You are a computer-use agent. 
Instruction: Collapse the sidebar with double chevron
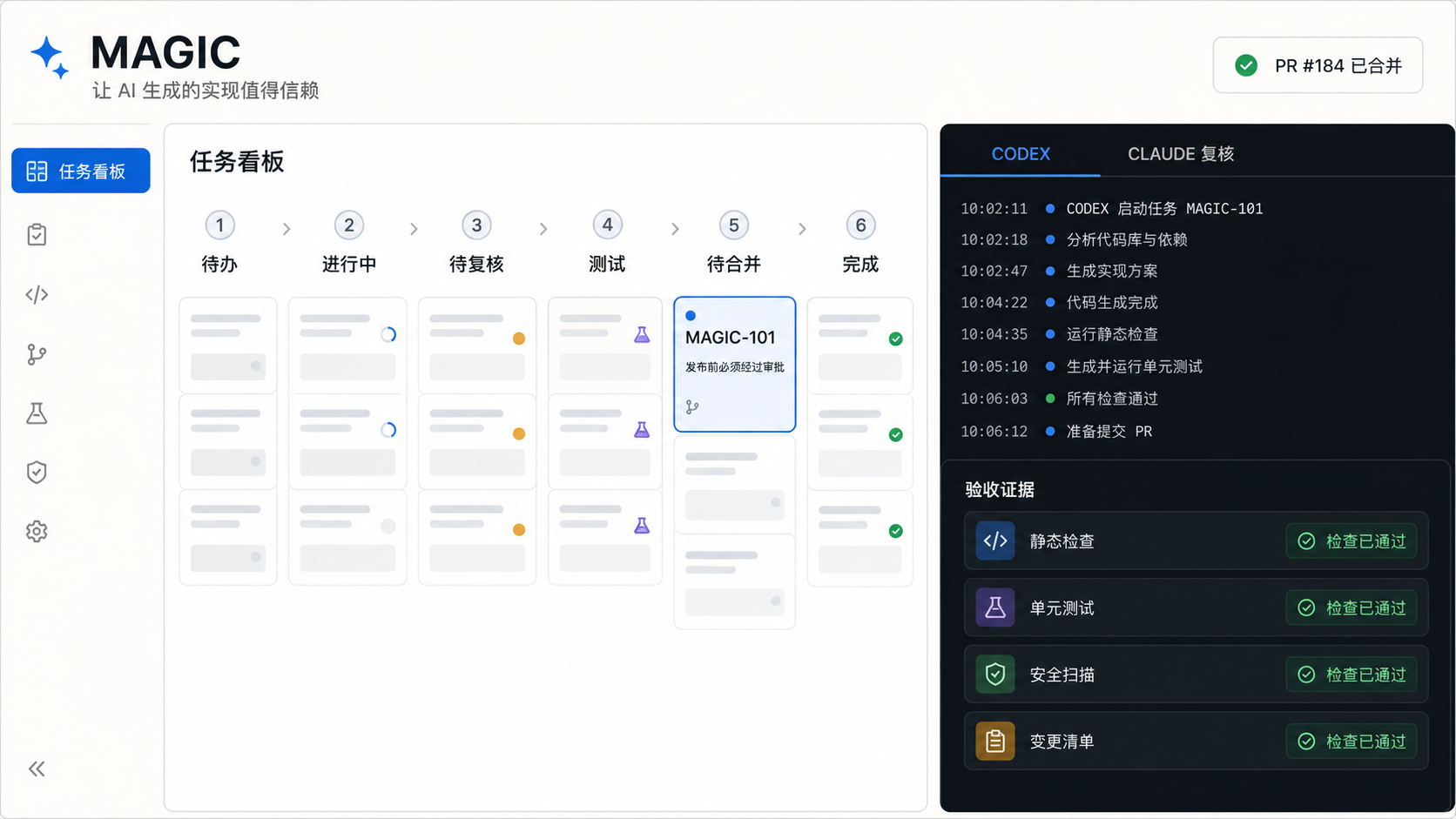click(x=37, y=769)
